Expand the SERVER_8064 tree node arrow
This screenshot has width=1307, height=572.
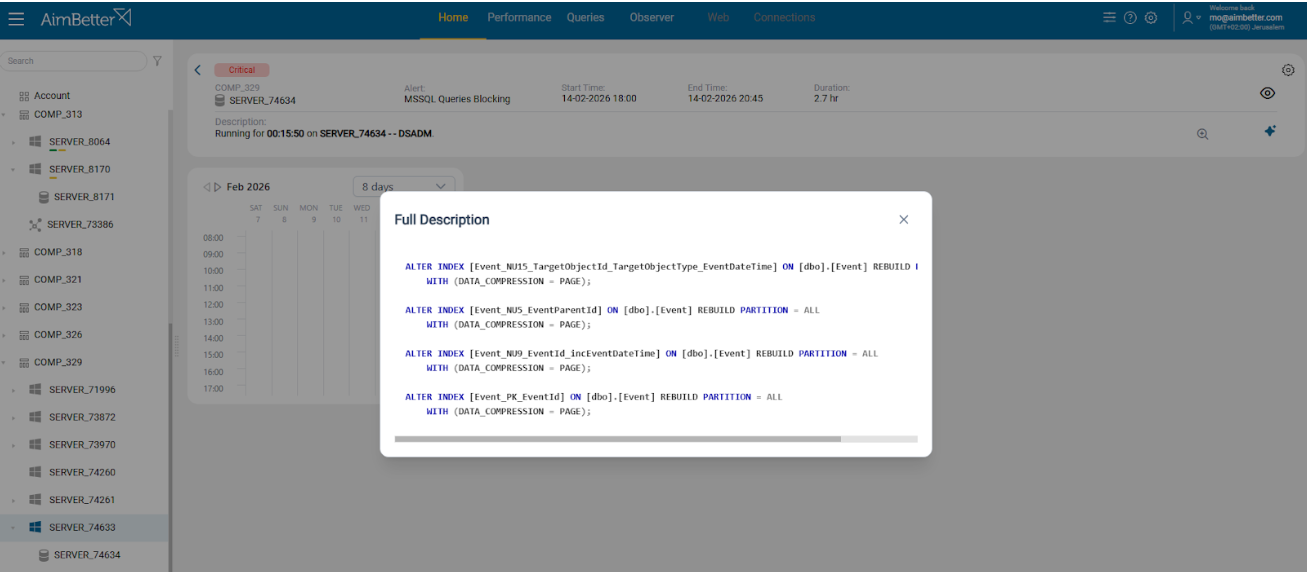(14, 142)
